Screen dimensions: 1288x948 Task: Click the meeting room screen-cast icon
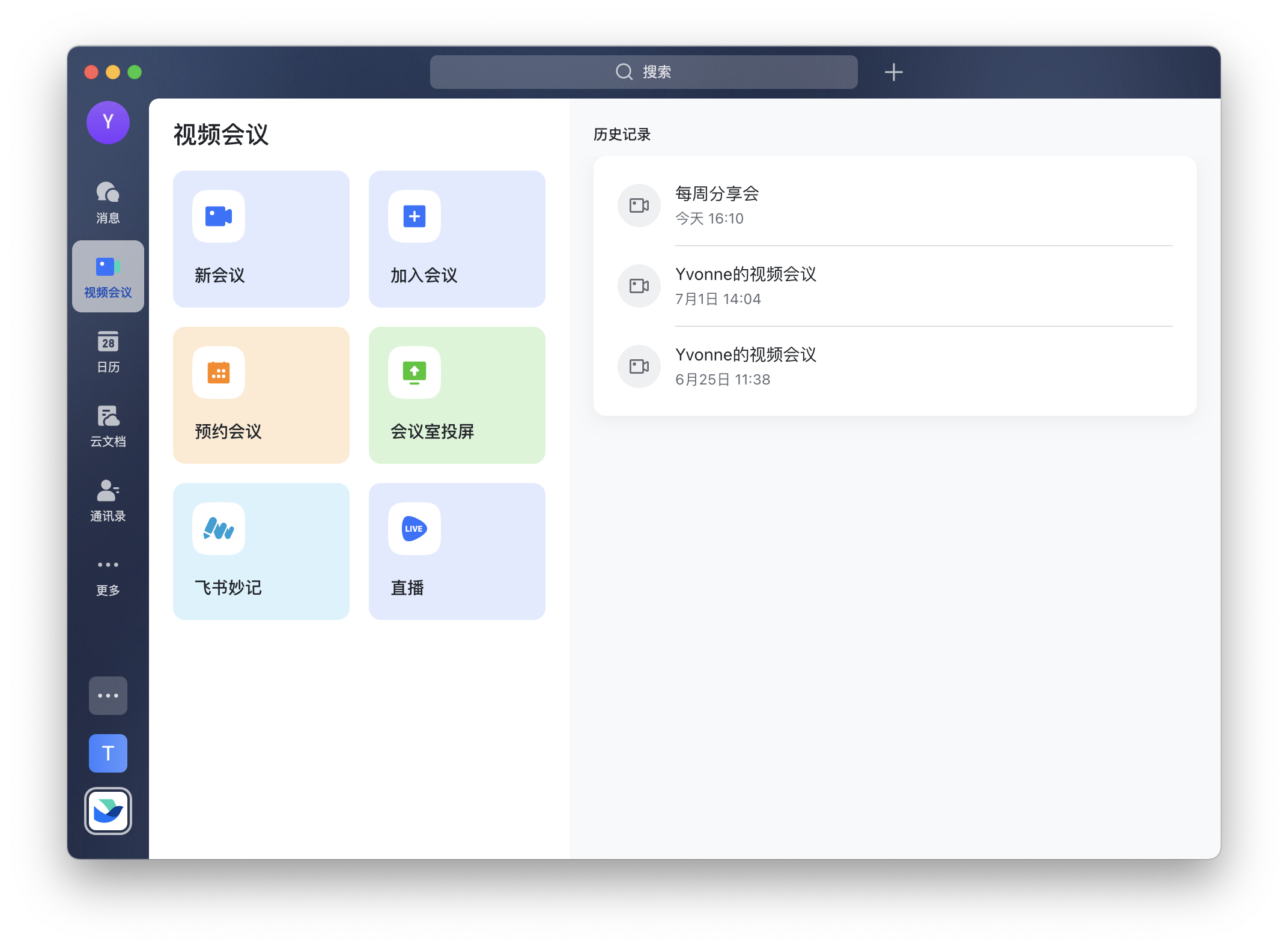[415, 372]
